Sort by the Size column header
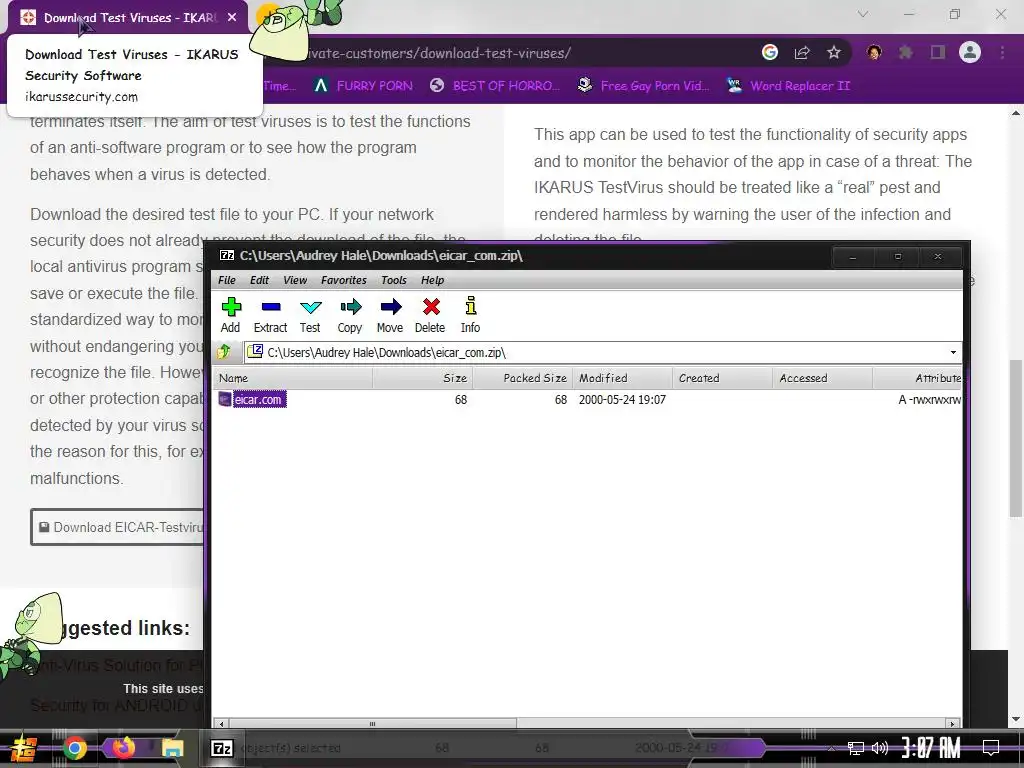Image resolution: width=1024 pixels, height=768 pixels. point(423,378)
